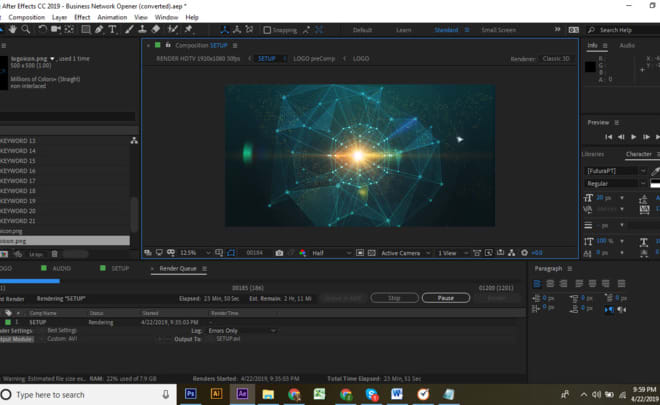Click the Show Channel color icon

click(x=302, y=253)
